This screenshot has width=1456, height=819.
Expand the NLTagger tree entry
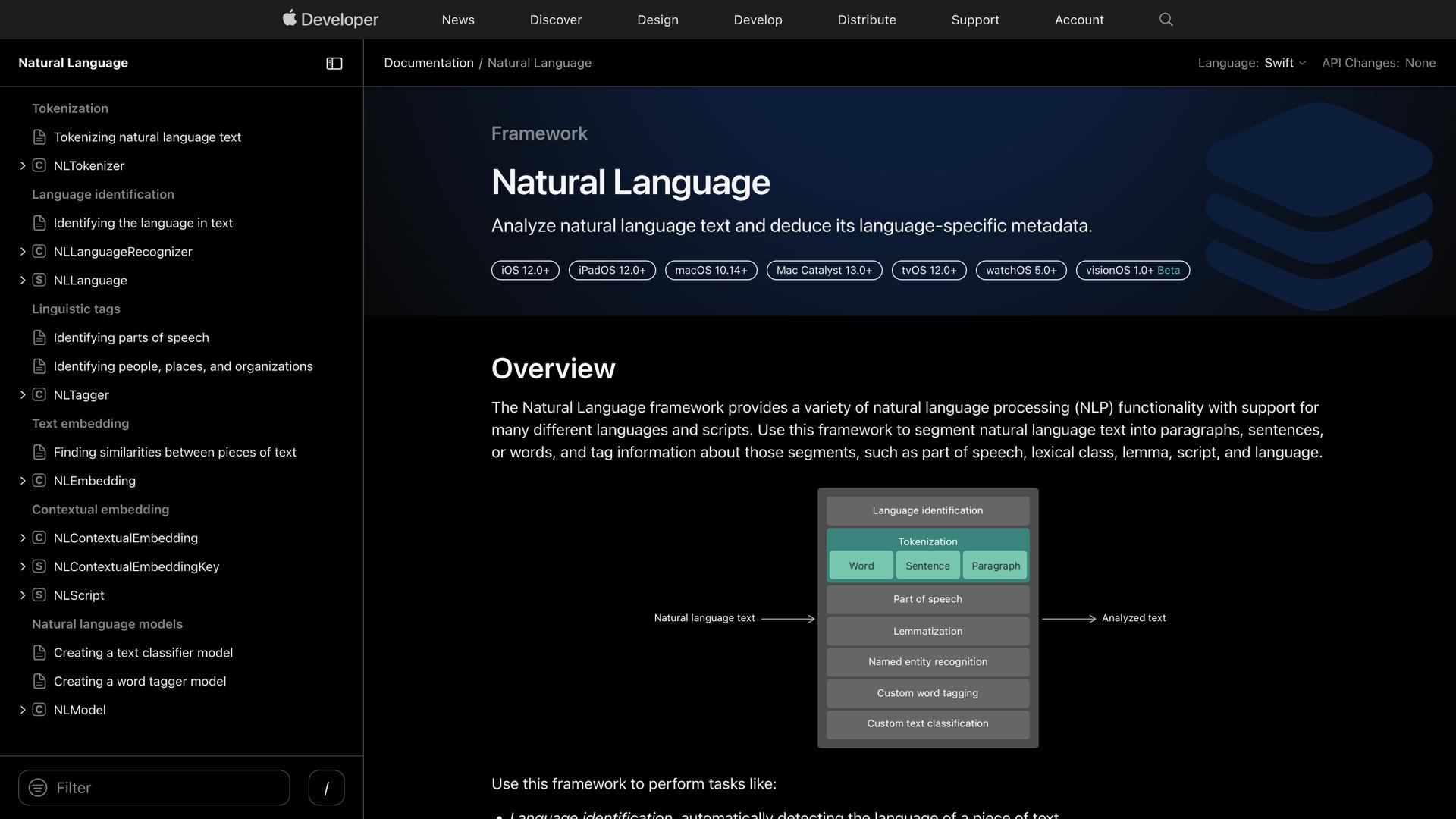coord(22,394)
